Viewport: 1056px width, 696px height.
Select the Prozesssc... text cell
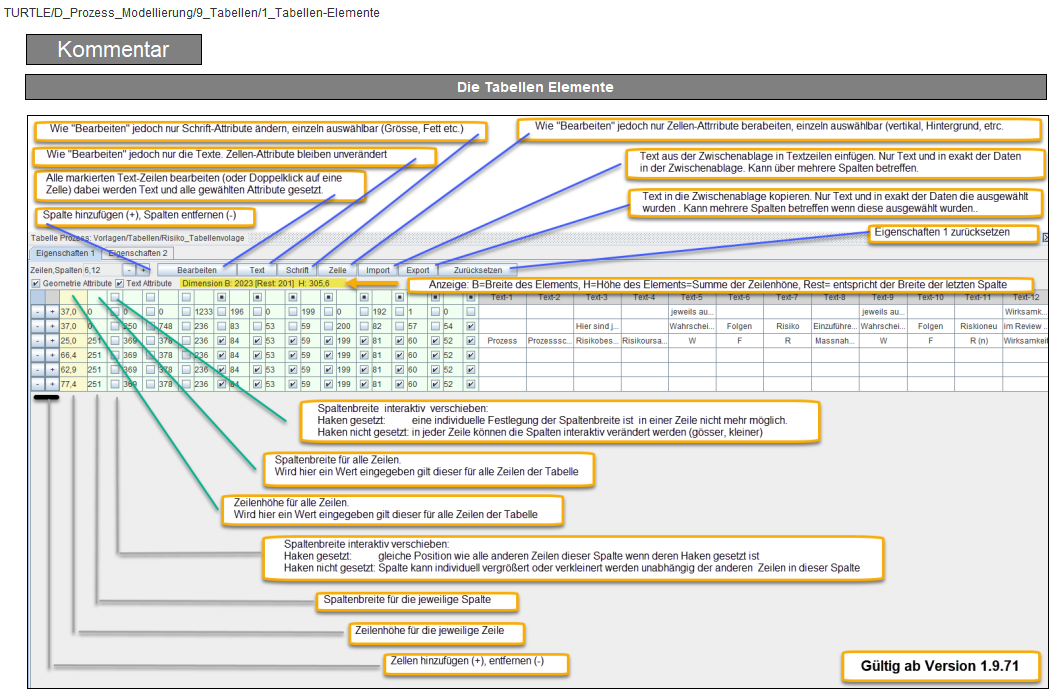click(550, 341)
